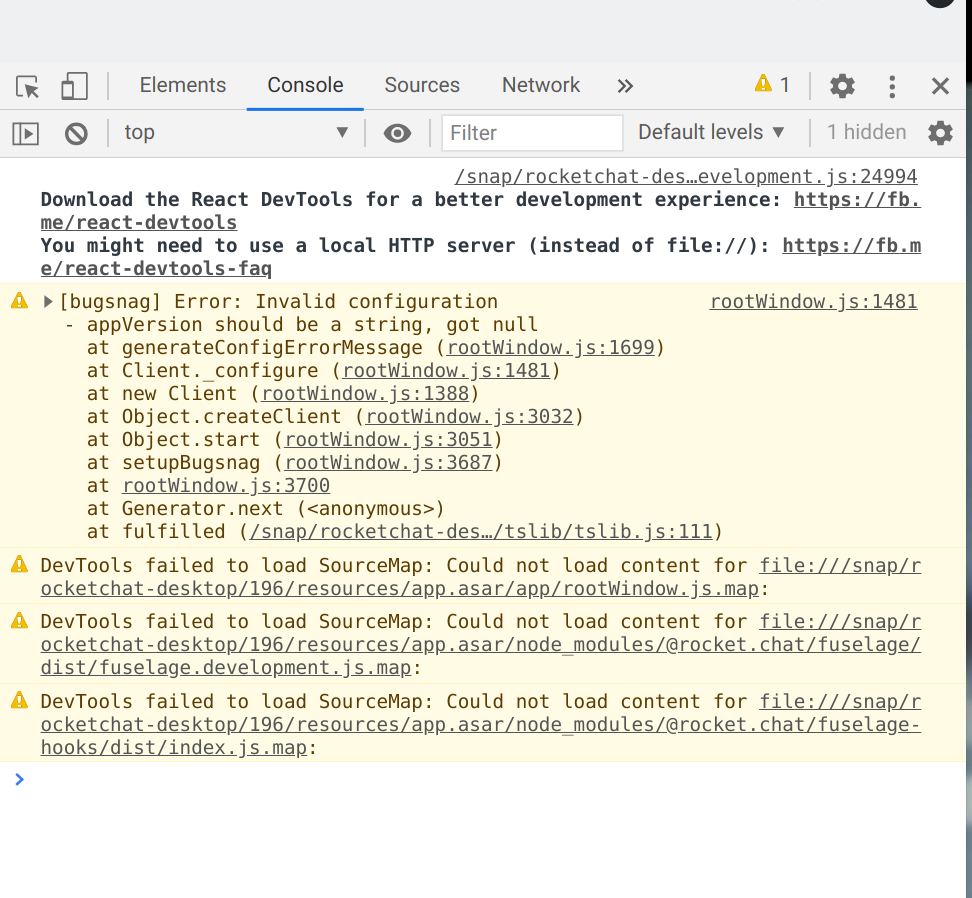Click the '[bugsnag] Error: Invalid configuration' text
Viewport: 972px width, 898px height.
click(x=278, y=301)
